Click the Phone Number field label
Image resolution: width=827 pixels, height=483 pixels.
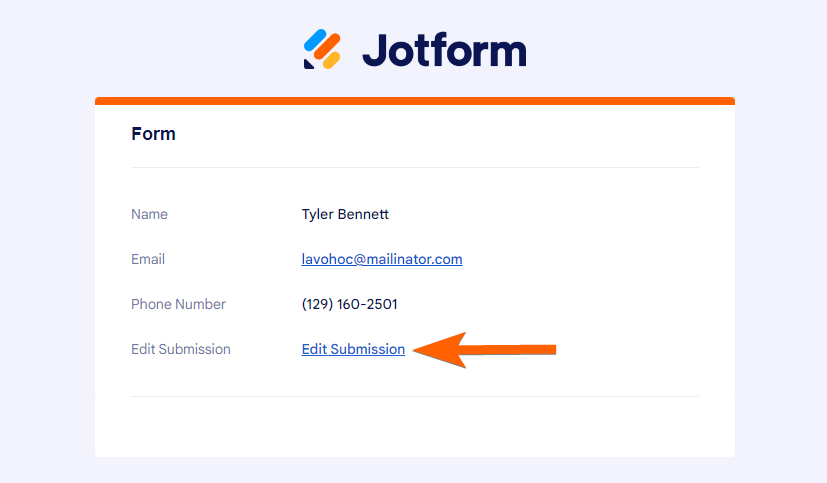pos(178,304)
